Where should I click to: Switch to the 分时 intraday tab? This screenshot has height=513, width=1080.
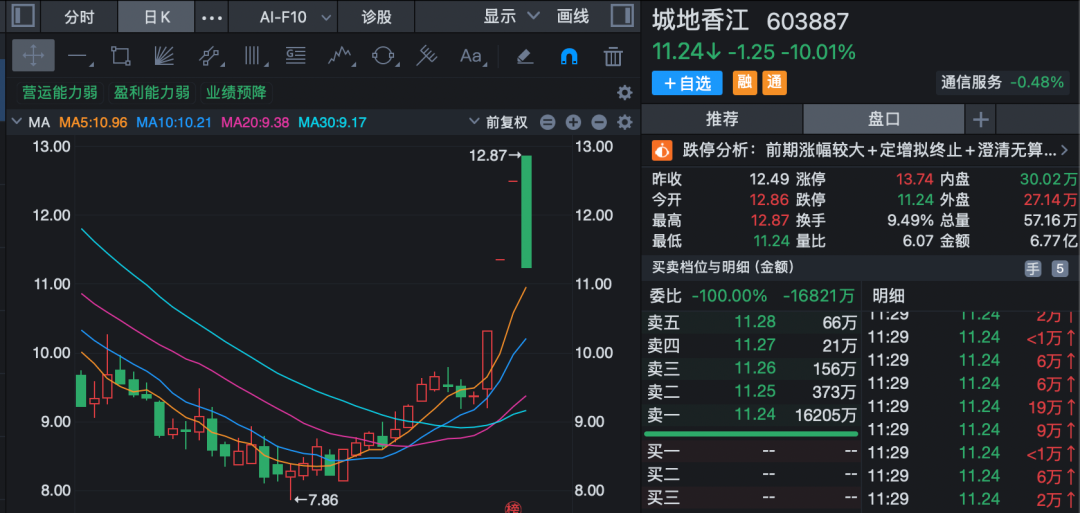[79, 17]
